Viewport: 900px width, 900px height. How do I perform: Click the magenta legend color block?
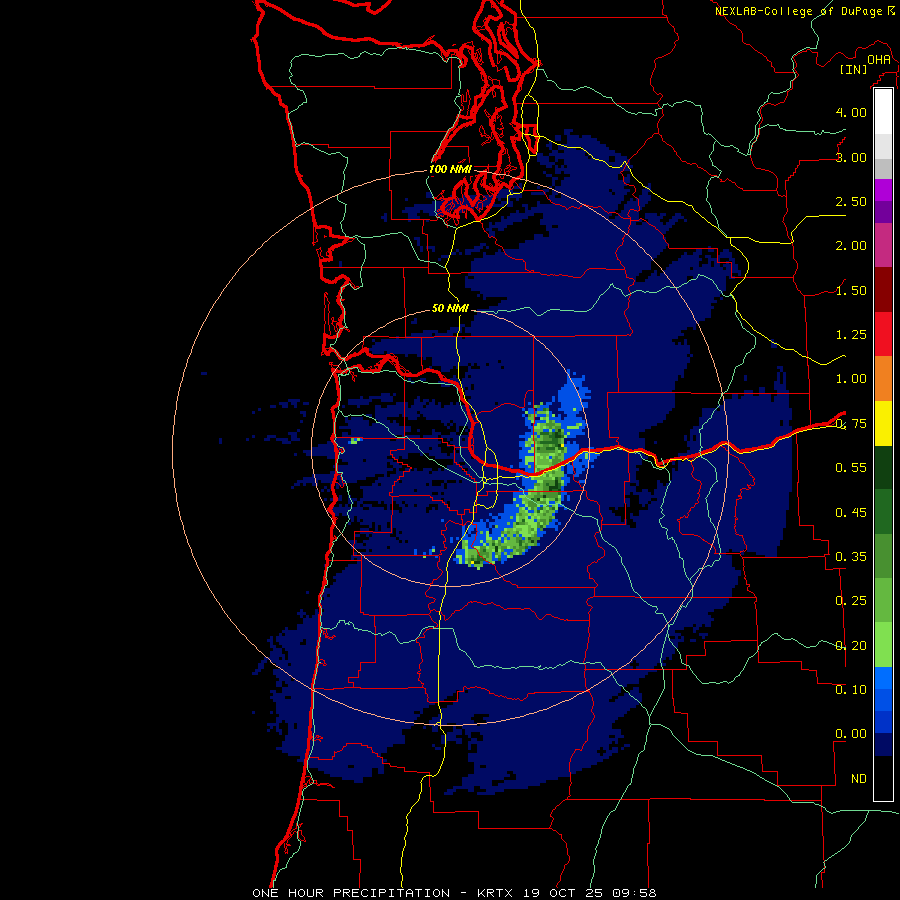883,189
